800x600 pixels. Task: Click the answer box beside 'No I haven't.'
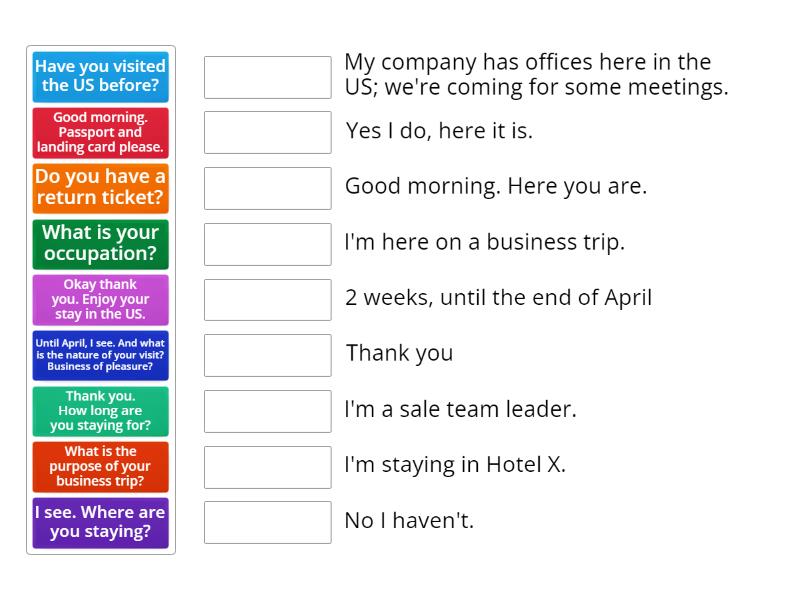[267, 522]
